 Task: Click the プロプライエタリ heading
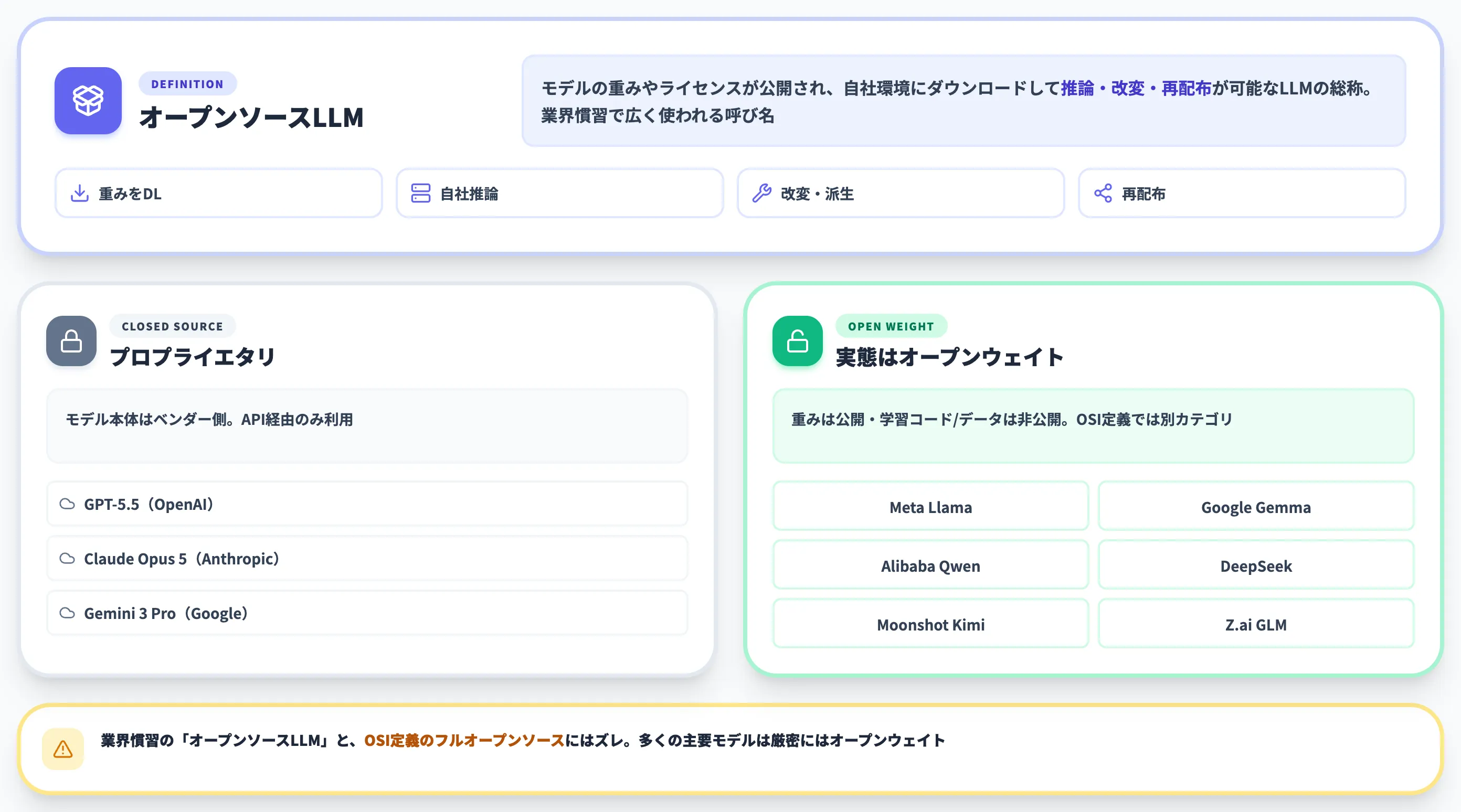[192, 357]
